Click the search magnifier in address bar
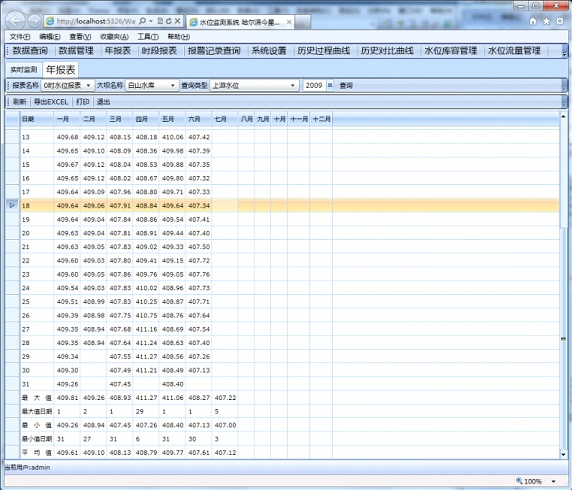The height and width of the screenshot is (490, 572). coord(143,21)
